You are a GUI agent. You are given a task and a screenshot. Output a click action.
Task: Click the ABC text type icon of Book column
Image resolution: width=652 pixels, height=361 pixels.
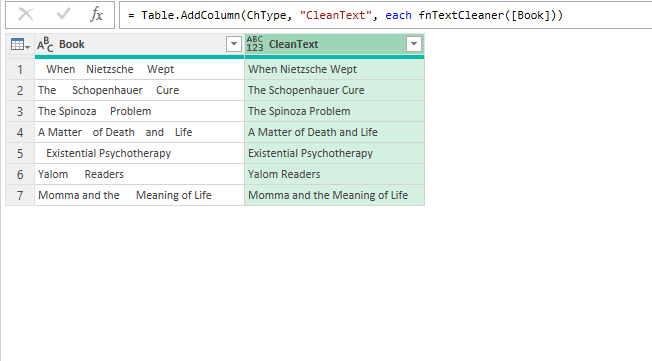(45, 44)
